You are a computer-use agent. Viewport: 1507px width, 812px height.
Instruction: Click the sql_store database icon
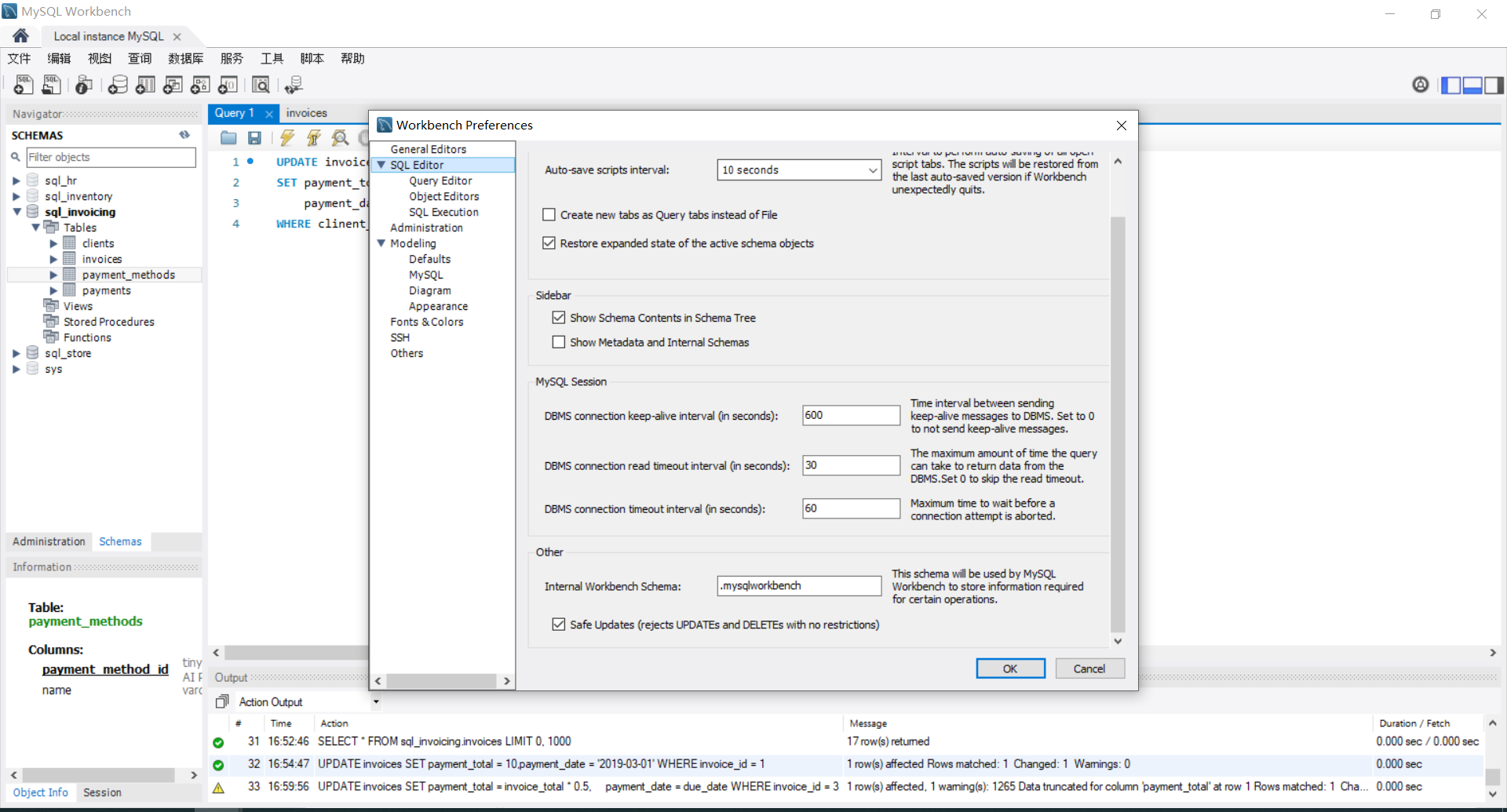32,353
